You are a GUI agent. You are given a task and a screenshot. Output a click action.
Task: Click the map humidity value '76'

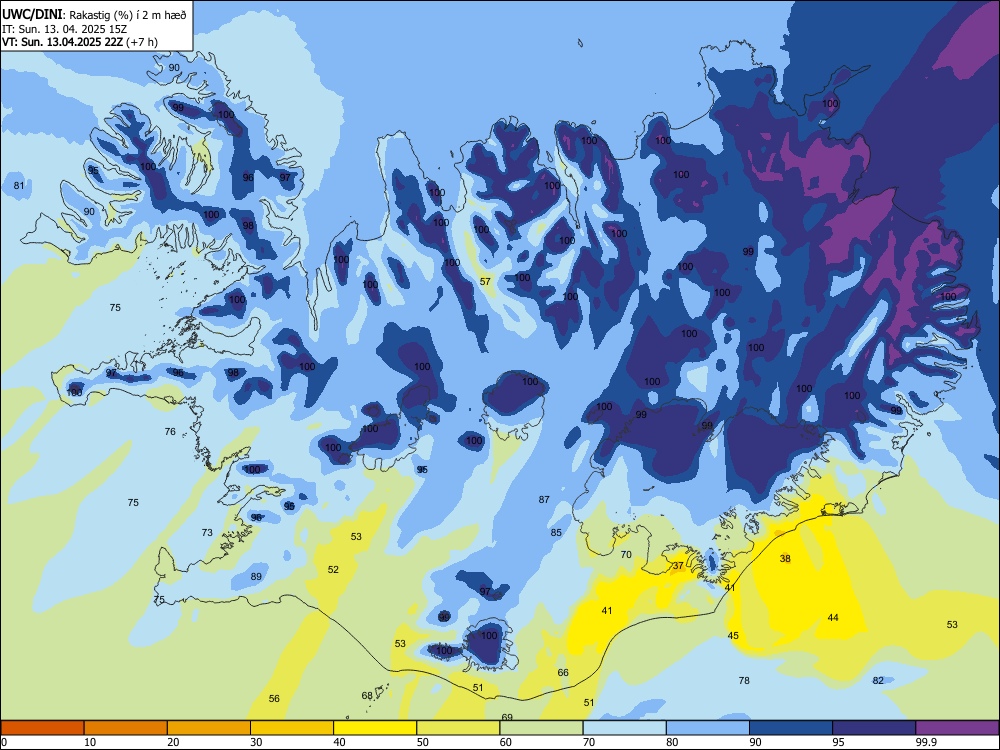tap(170, 432)
